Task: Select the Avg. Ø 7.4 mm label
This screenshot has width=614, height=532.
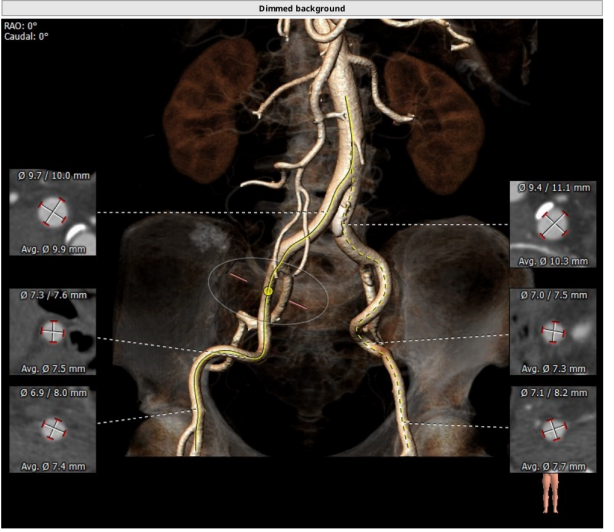Action: (52, 465)
